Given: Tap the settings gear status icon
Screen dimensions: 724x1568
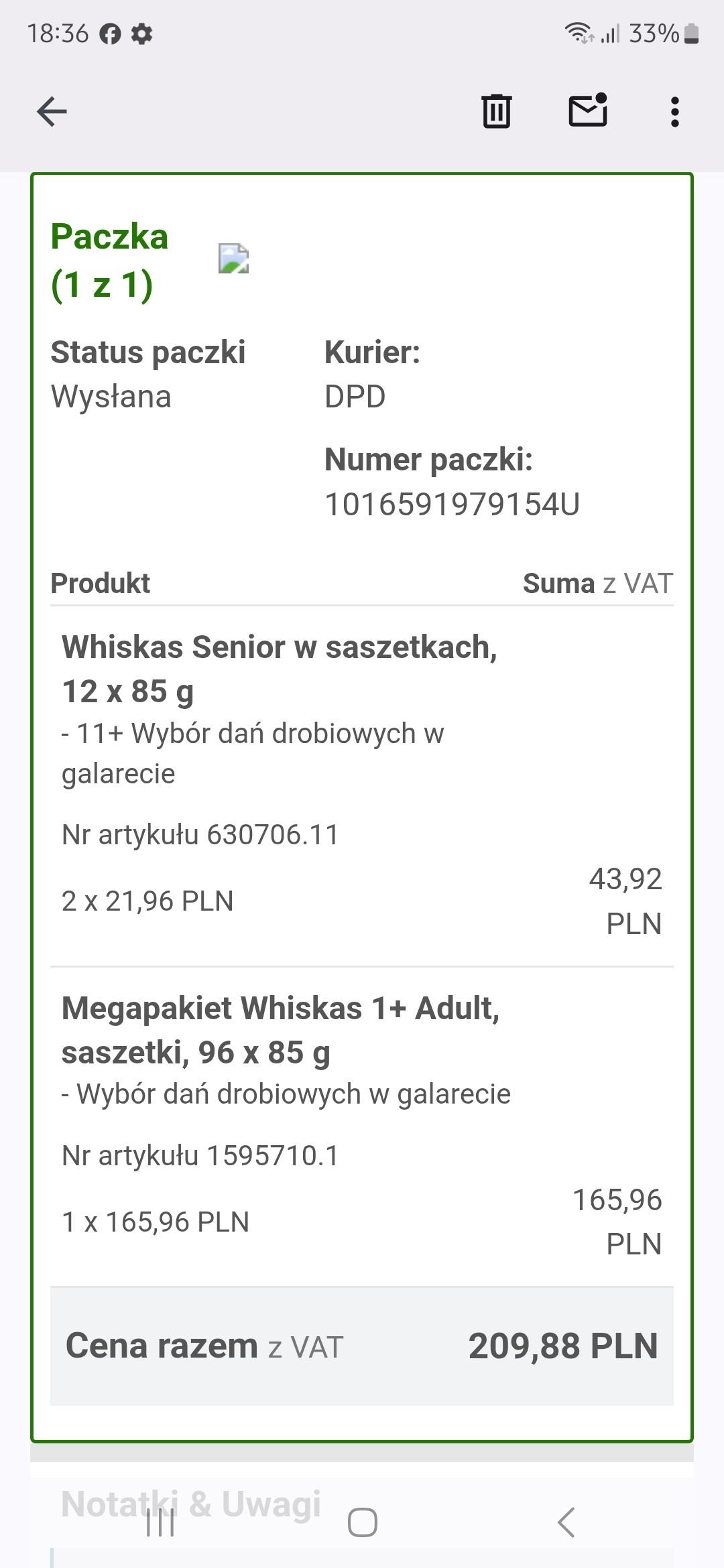Looking at the screenshot, I should tap(141, 34).
